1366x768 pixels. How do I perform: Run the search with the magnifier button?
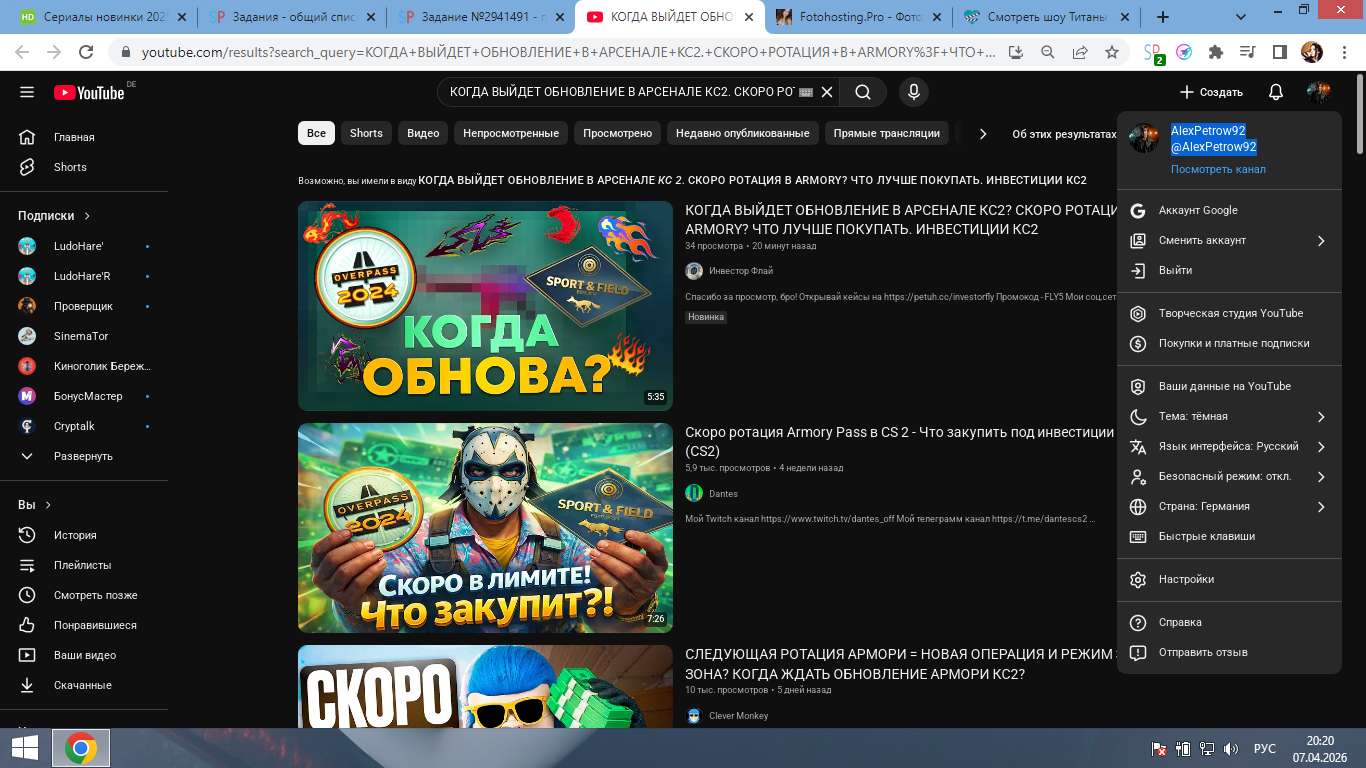(863, 92)
